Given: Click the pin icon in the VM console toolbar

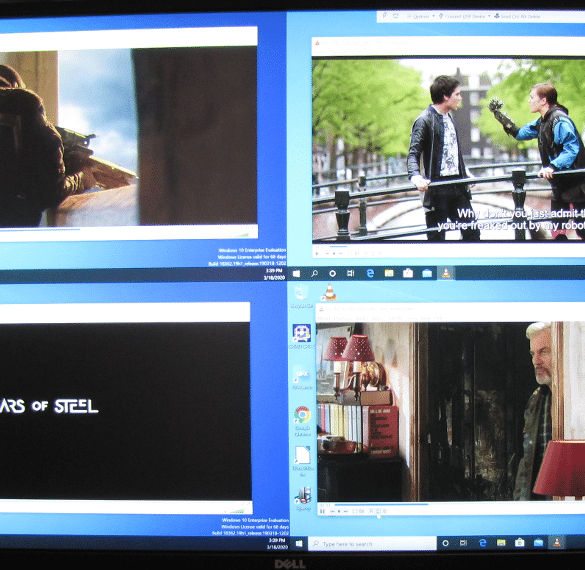Looking at the screenshot, I should pyautogui.click(x=385, y=16).
